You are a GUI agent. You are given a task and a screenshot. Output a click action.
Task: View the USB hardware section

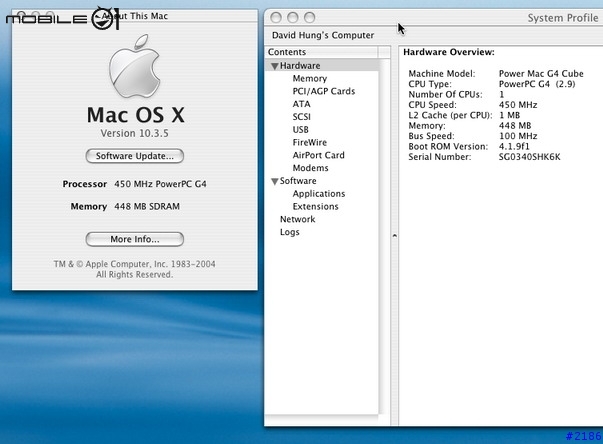tap(300, 130)
